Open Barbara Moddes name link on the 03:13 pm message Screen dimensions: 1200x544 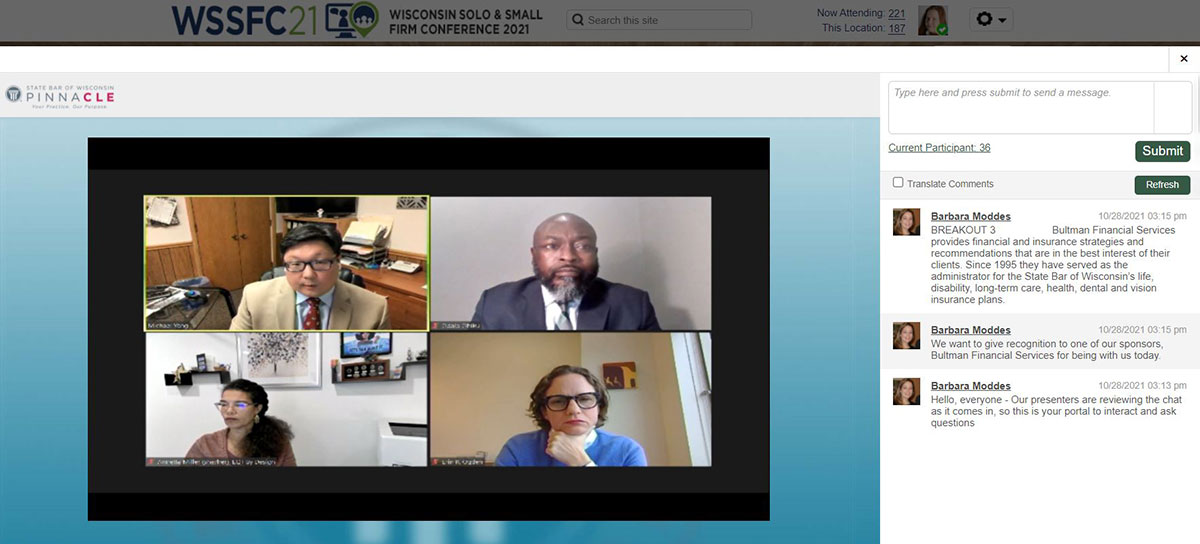[970, 386]
